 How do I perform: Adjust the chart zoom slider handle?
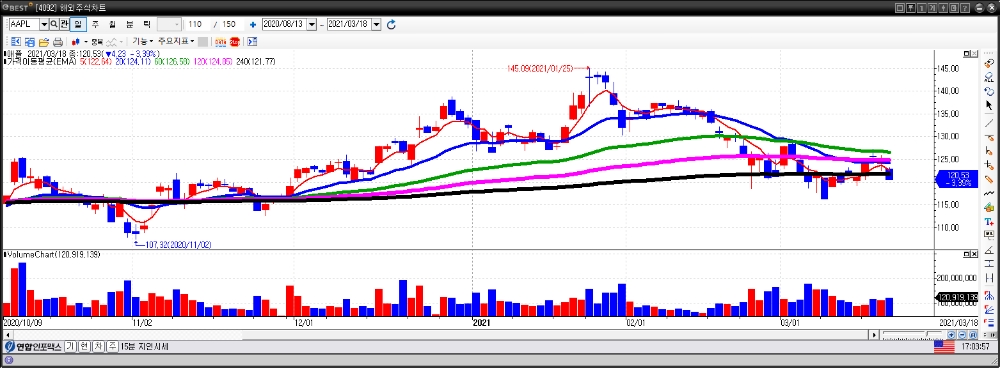[x=927, y=334]
